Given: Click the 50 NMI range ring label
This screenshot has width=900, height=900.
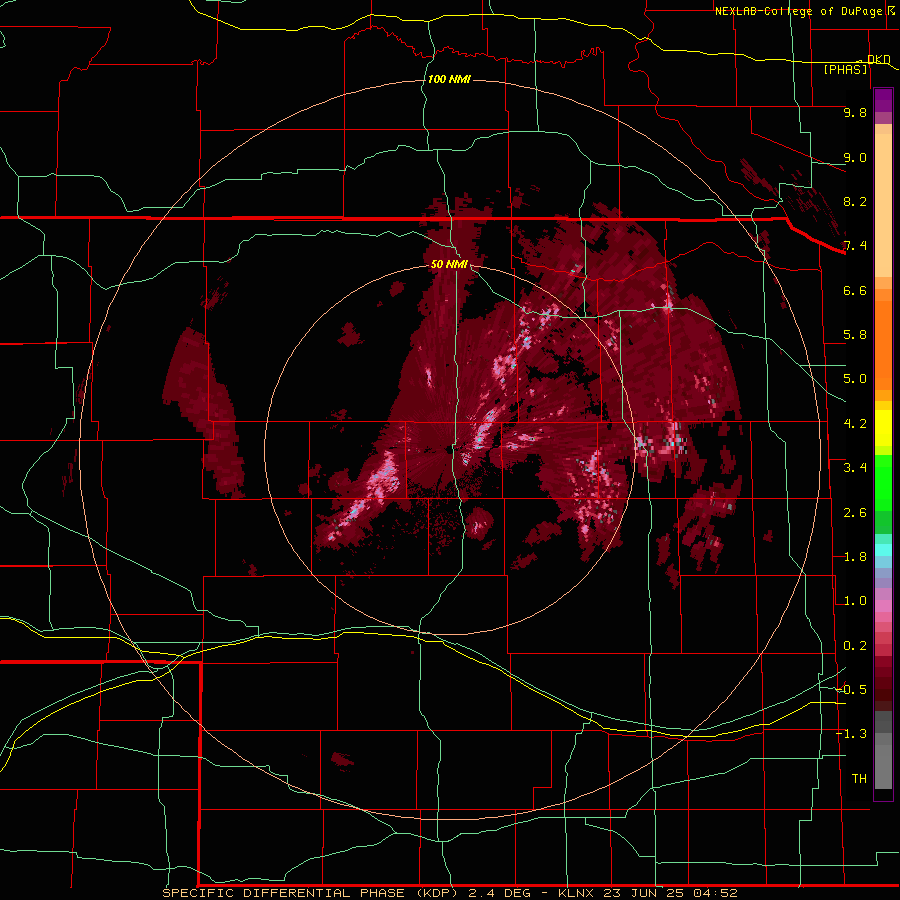Looking at the screenshot, I should [449, 264].
